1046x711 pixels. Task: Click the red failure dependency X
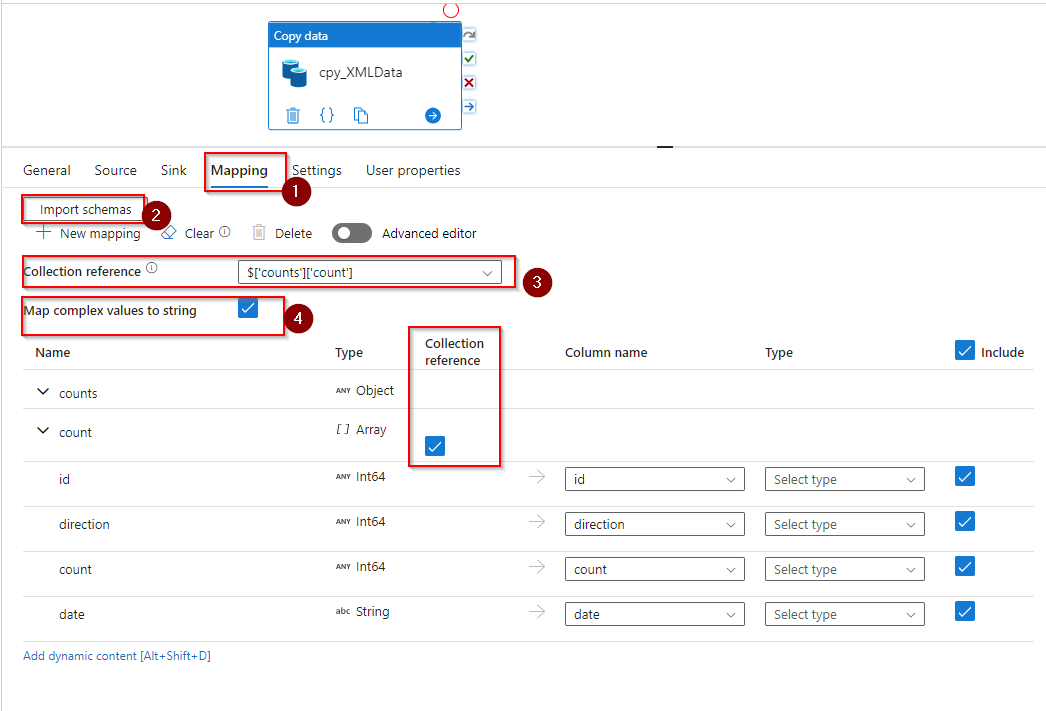(470, 83)
